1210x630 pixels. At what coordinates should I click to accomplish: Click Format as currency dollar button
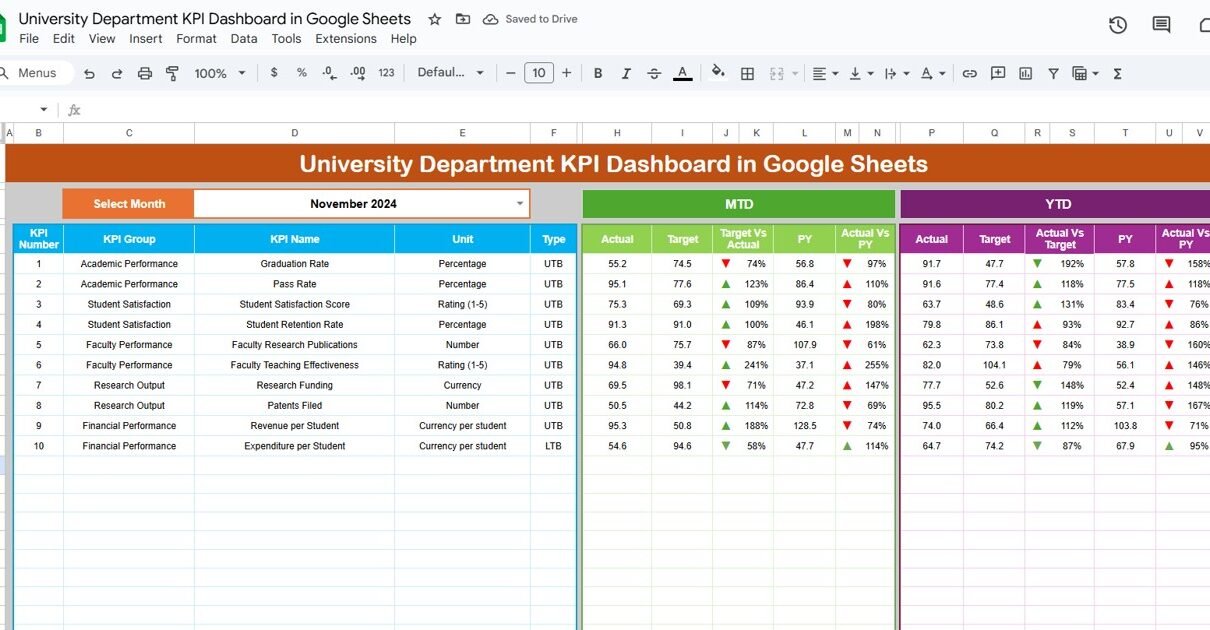tap(274, 73)
